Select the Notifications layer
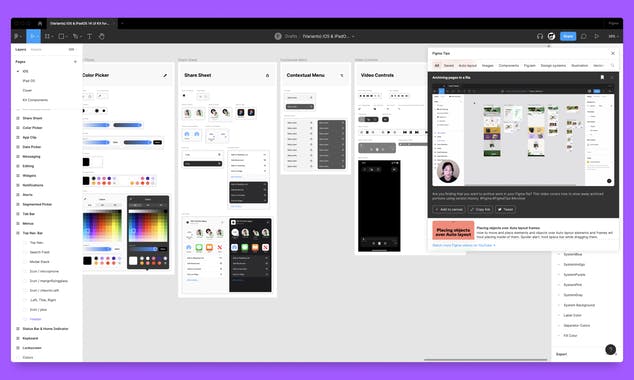The image size is (634, 380). point(33,185)
